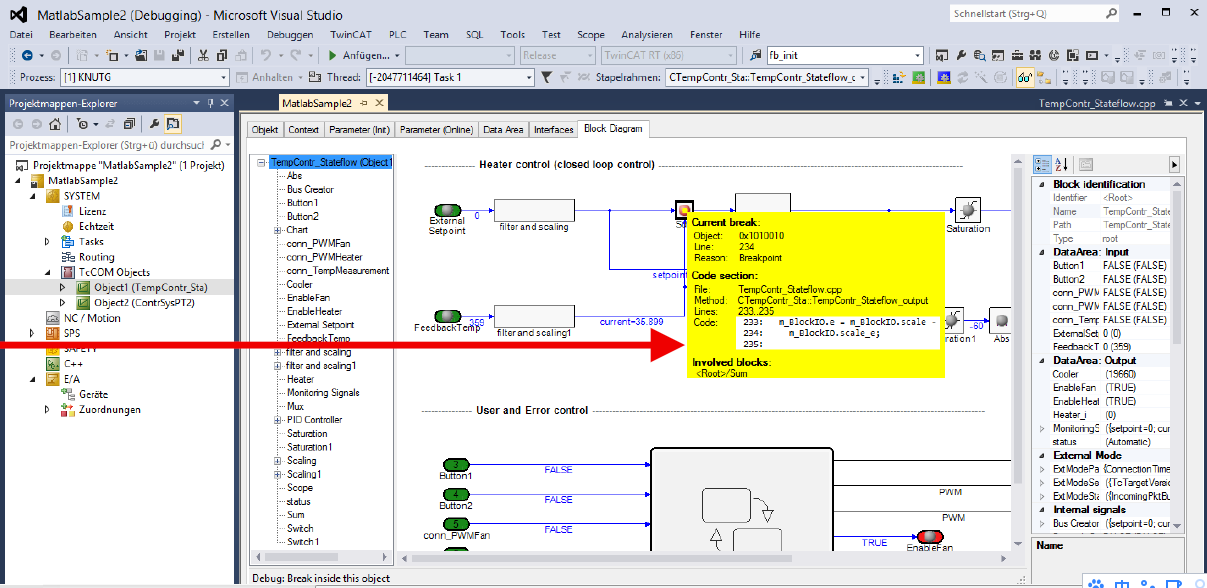
Task: Pin the Projektmappen-Explorer panel
Action: [210, 103]
